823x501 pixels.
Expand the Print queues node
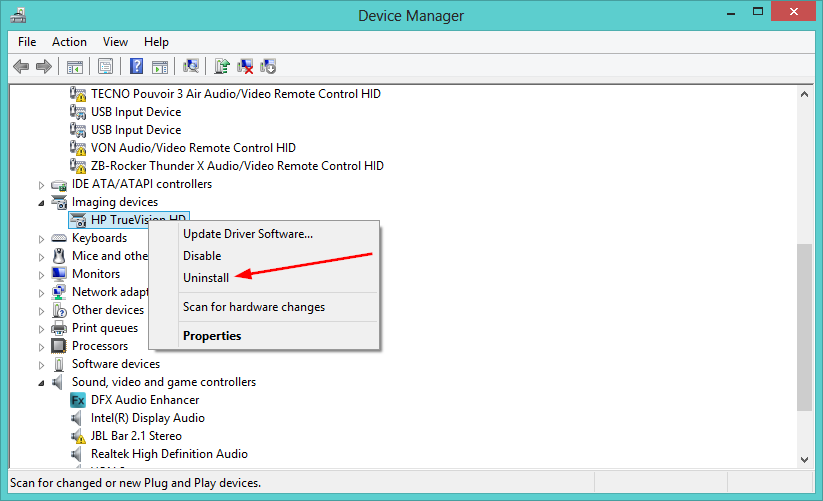pyautogui.click(x=41, y=329)
